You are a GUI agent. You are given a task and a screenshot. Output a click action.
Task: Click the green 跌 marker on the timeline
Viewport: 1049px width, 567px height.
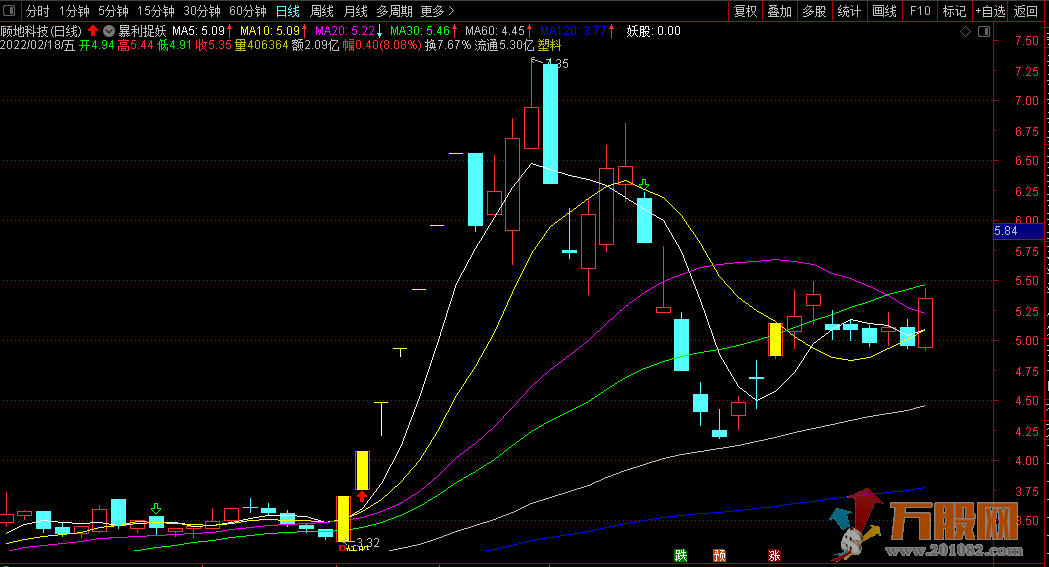[681, 556]
